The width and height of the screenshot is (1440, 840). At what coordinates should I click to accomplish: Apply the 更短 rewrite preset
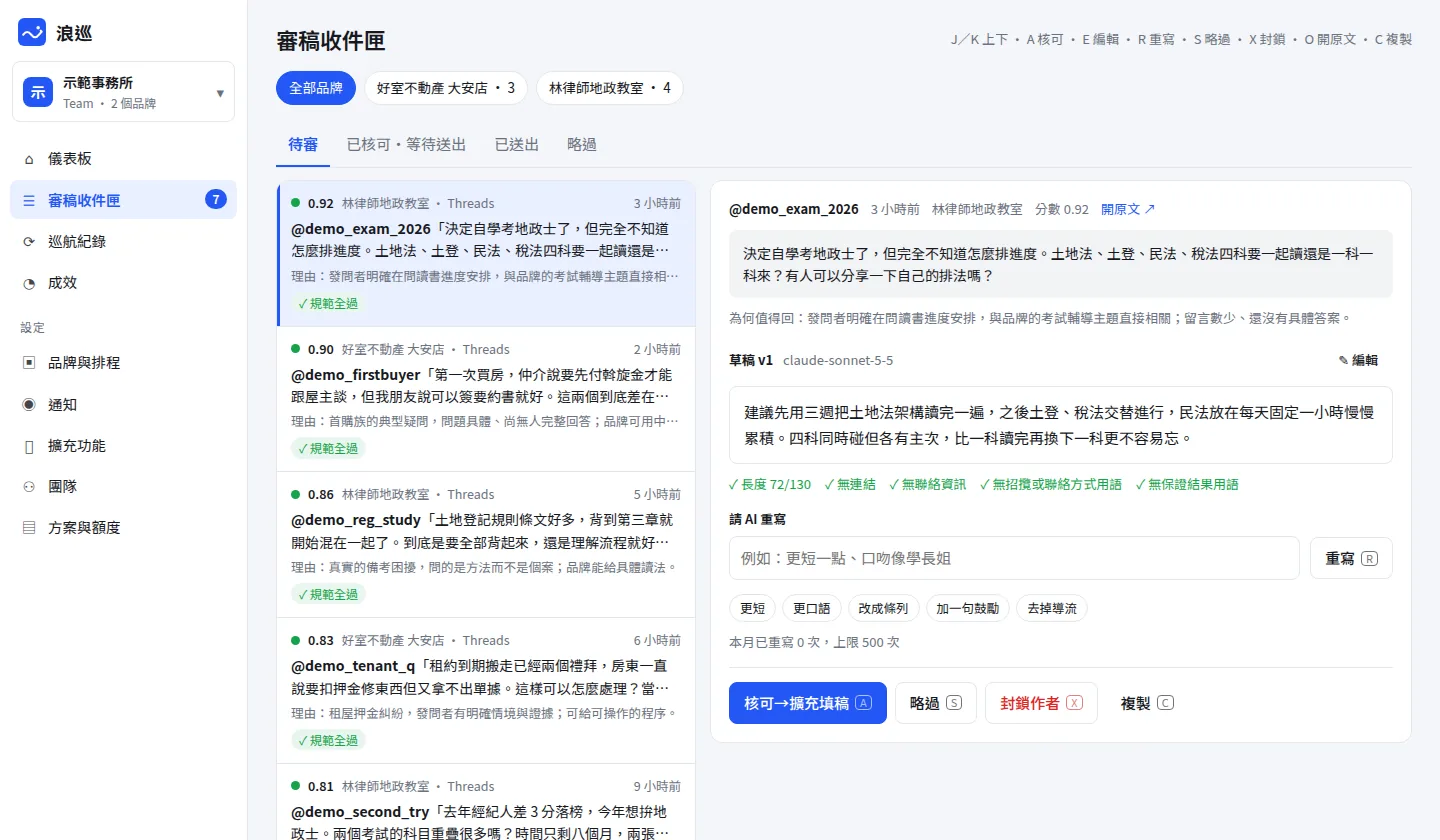753,608
